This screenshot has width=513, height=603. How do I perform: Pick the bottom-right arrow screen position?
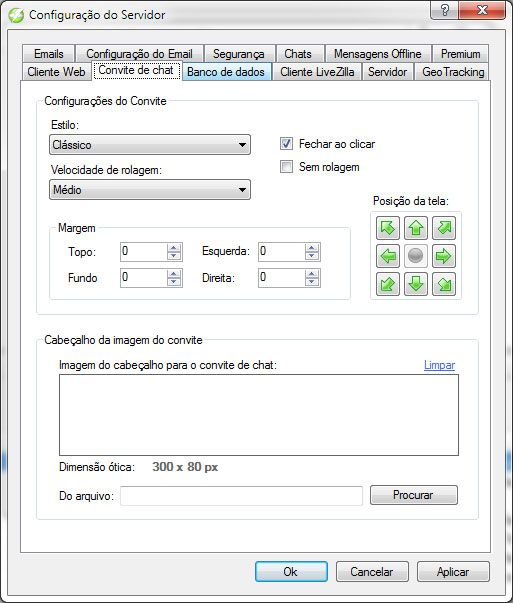coord(444,284)
